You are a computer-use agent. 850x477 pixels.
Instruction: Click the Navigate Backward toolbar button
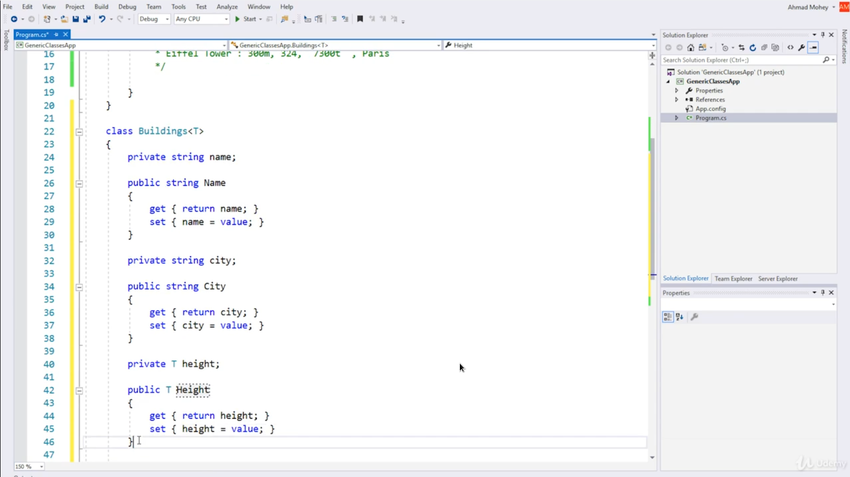[x=14, y=19]
